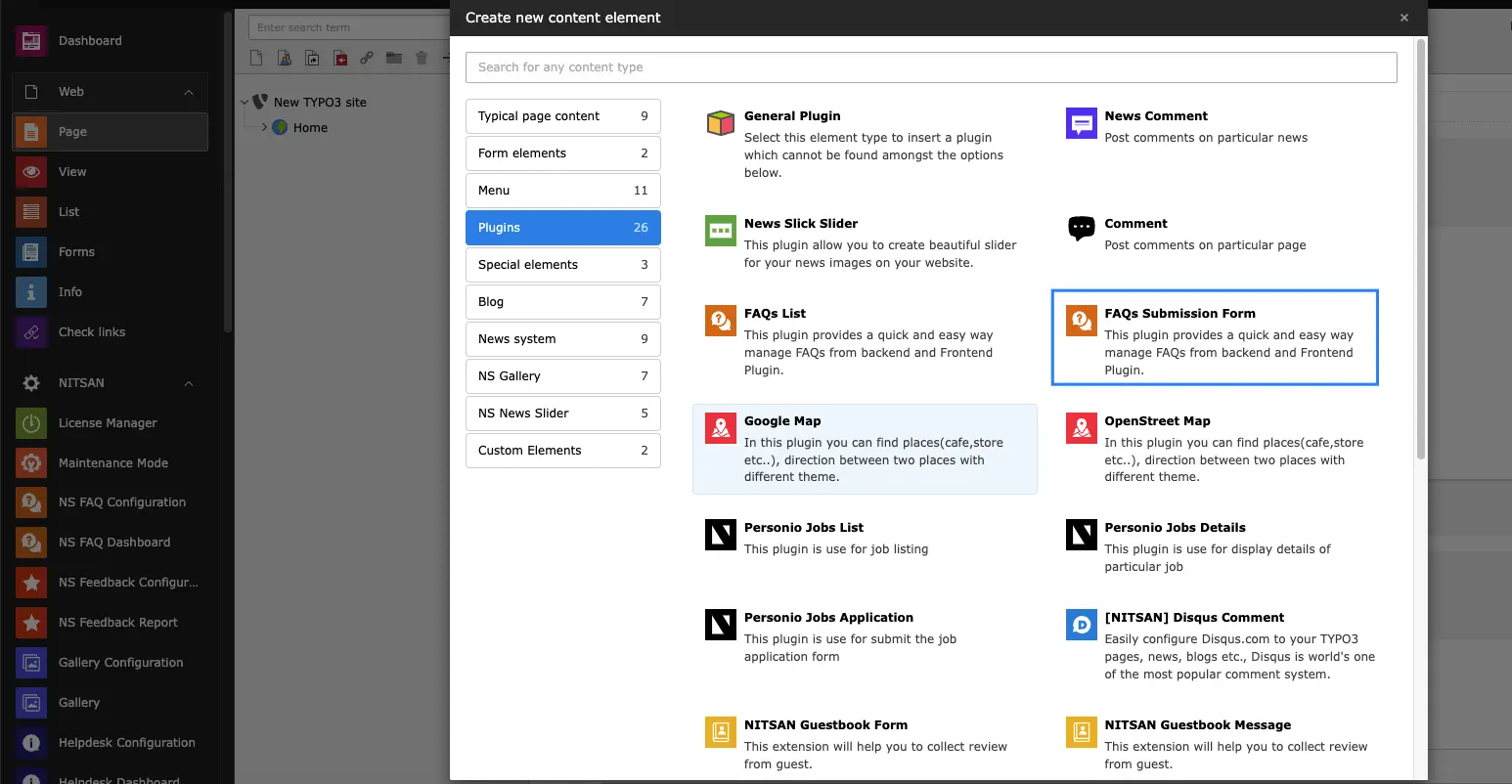Open the List module

point(110,212)
